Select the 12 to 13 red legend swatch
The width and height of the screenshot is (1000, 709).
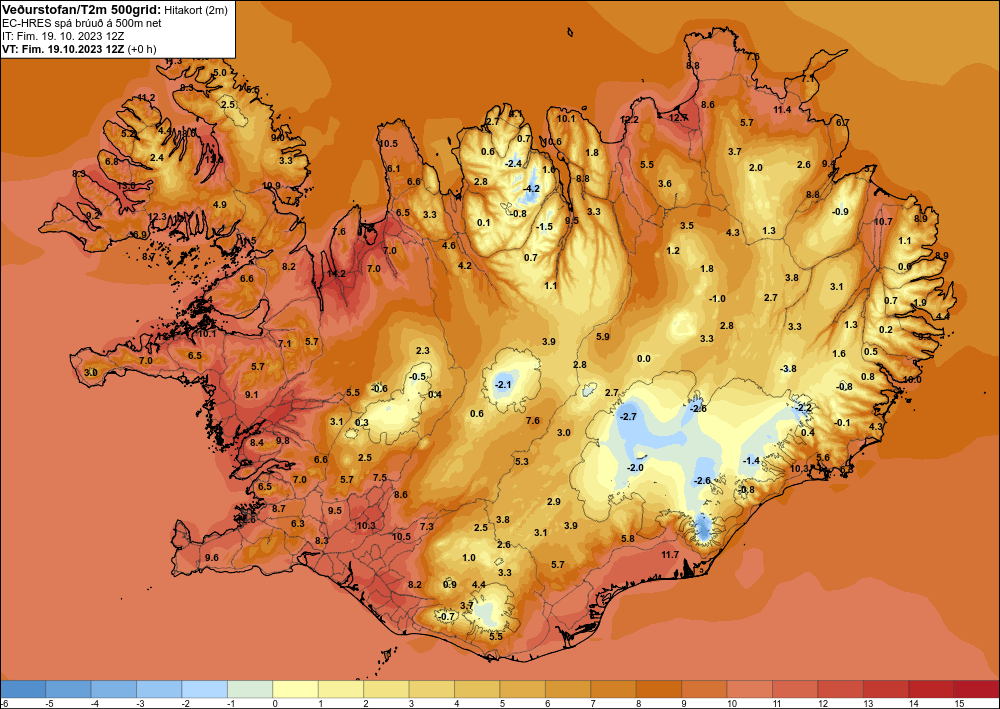click(x=841, y=689)
